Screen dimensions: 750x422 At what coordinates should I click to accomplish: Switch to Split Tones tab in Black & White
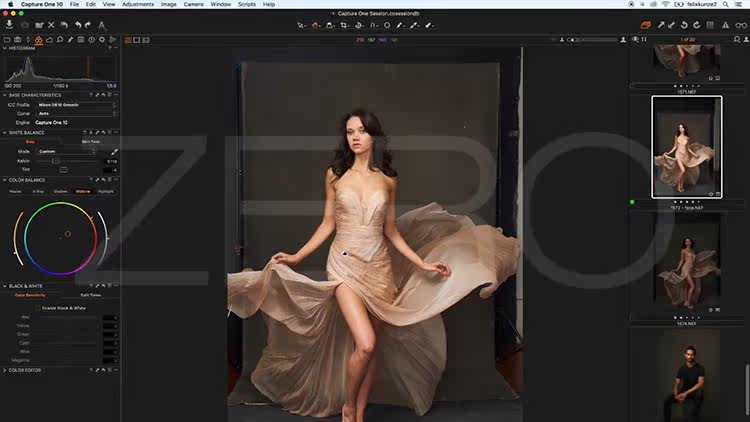90,295
